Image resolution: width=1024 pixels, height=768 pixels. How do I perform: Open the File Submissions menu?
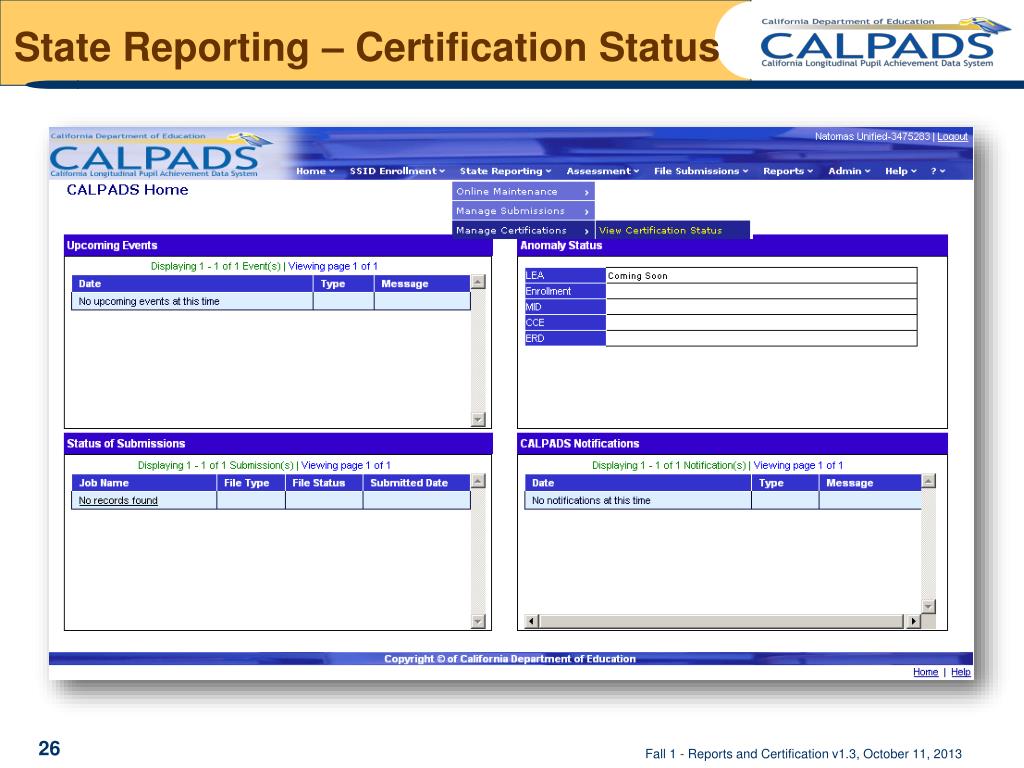(701, 171)
